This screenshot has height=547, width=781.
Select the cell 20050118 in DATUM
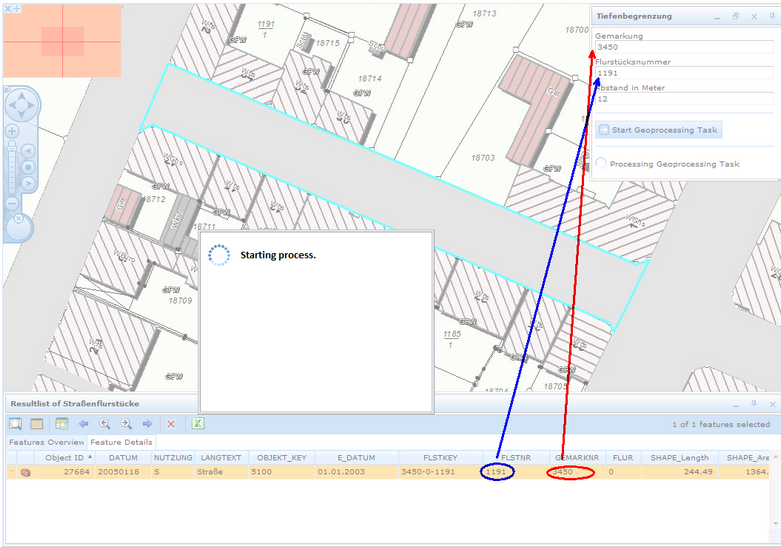(123, 472)
